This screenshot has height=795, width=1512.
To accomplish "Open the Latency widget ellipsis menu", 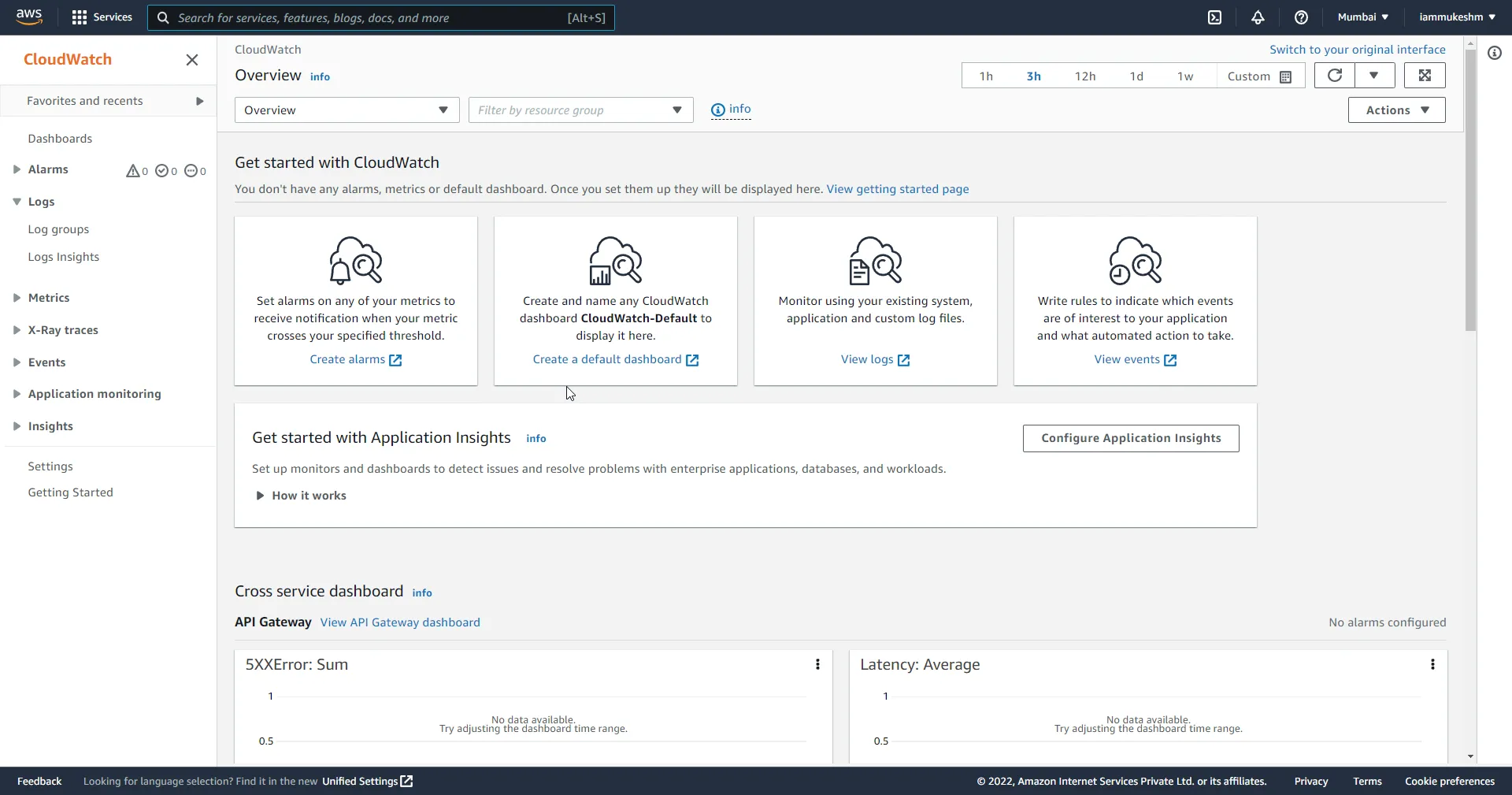I will tap(1432, 664).
